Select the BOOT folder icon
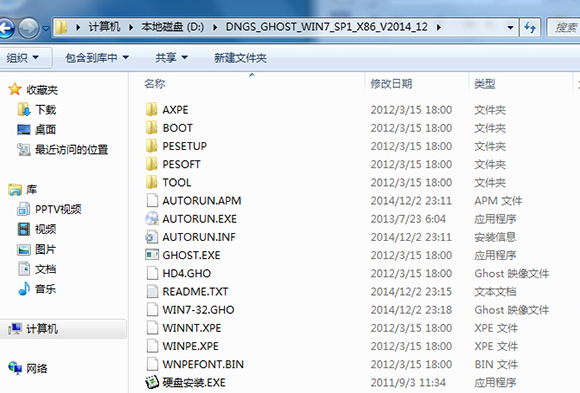Image resolution: width=580 pixels, height=393 pixels. pyautogui.click(x=151, y=128)
